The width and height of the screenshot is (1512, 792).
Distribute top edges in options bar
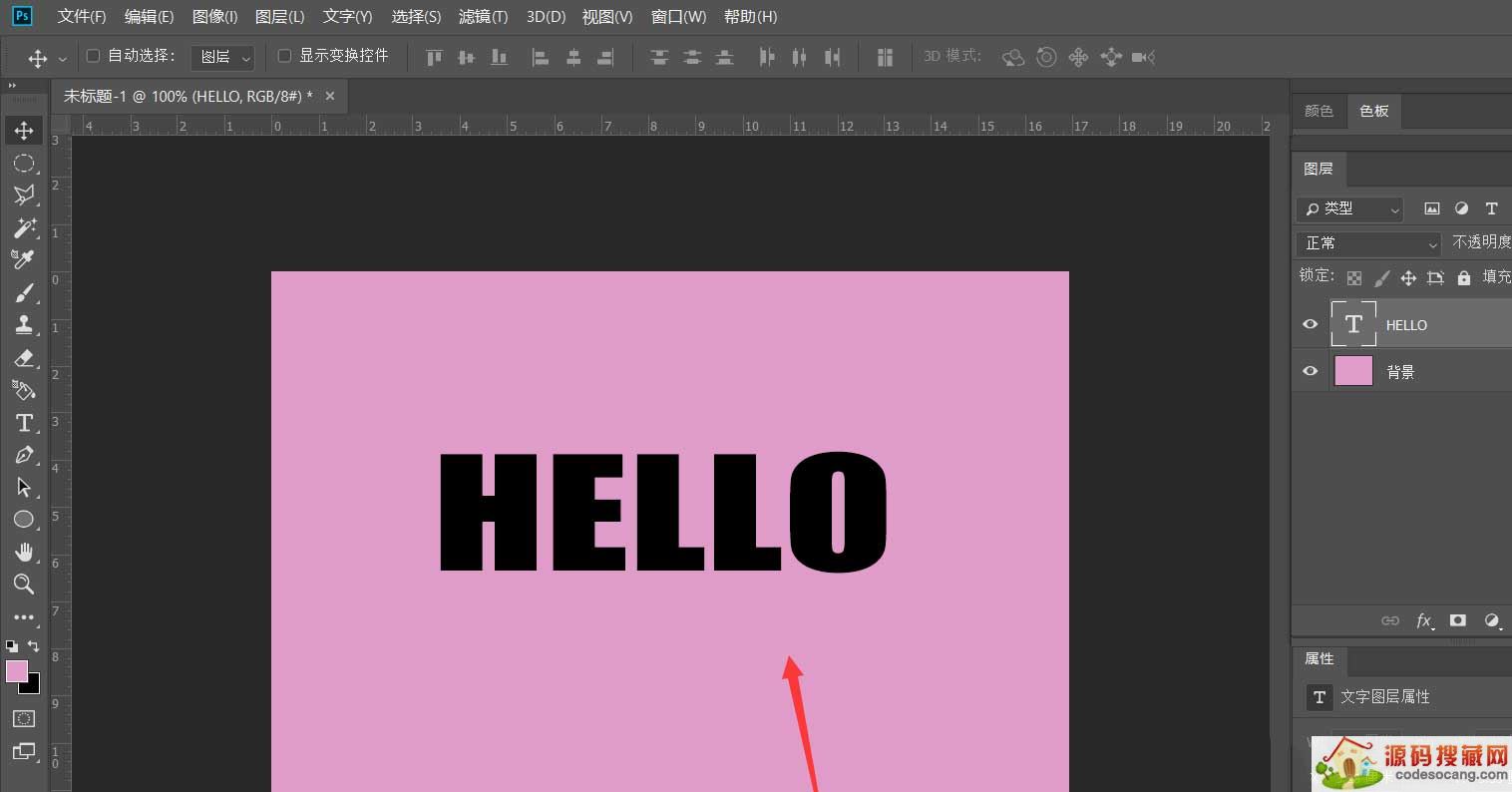coord(659,58)
